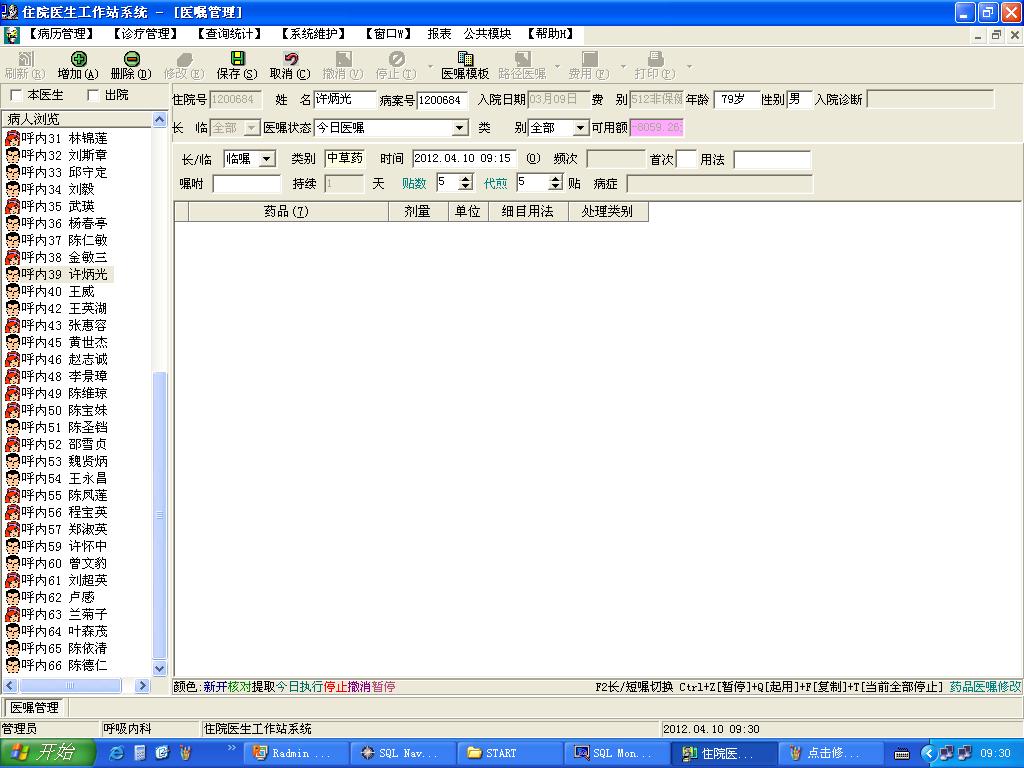Expand the 医嘱状态 今日医嘱 dropdown
1024x768 pixels.
460,128
